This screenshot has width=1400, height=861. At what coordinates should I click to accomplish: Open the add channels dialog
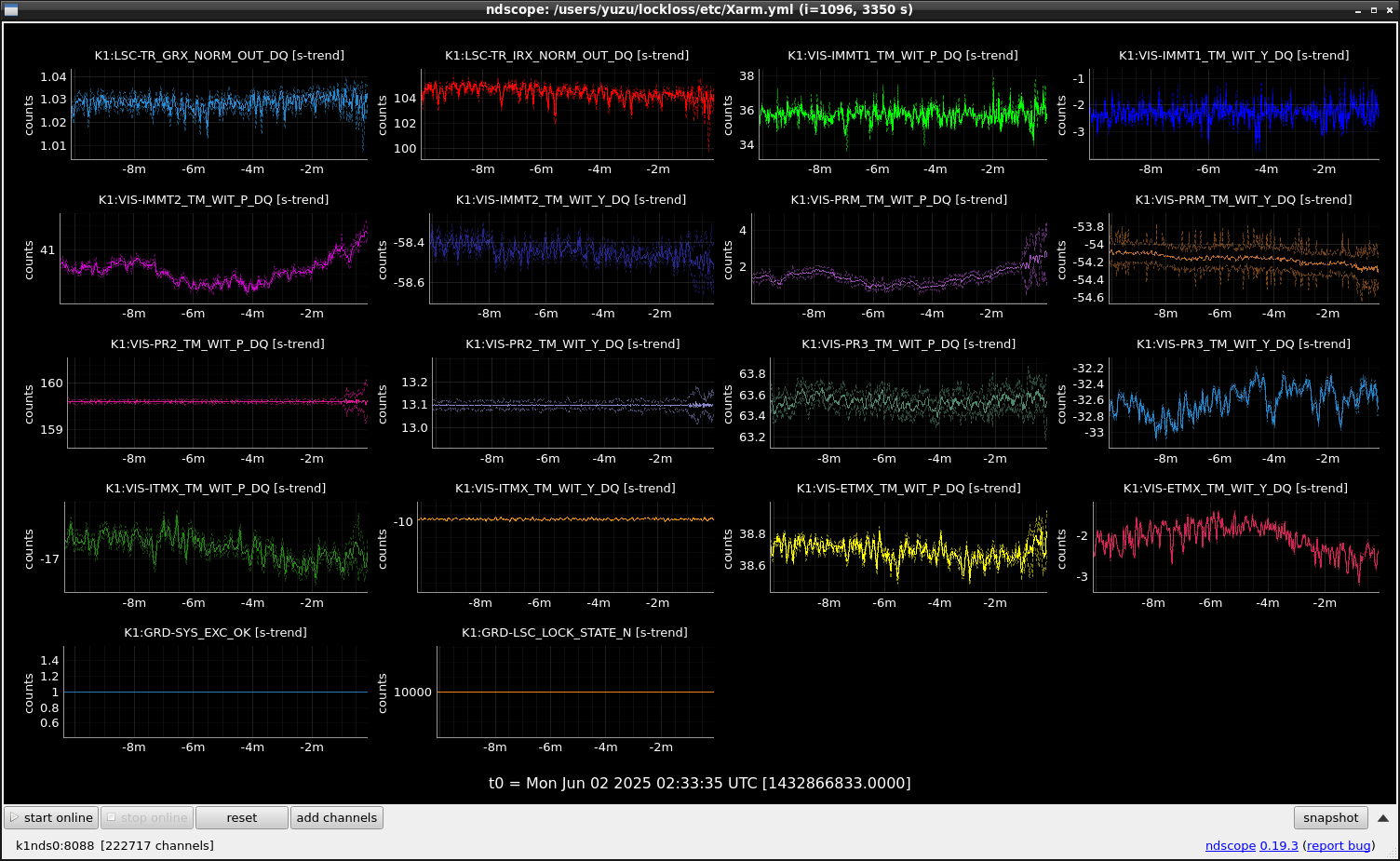coord(337,817)
